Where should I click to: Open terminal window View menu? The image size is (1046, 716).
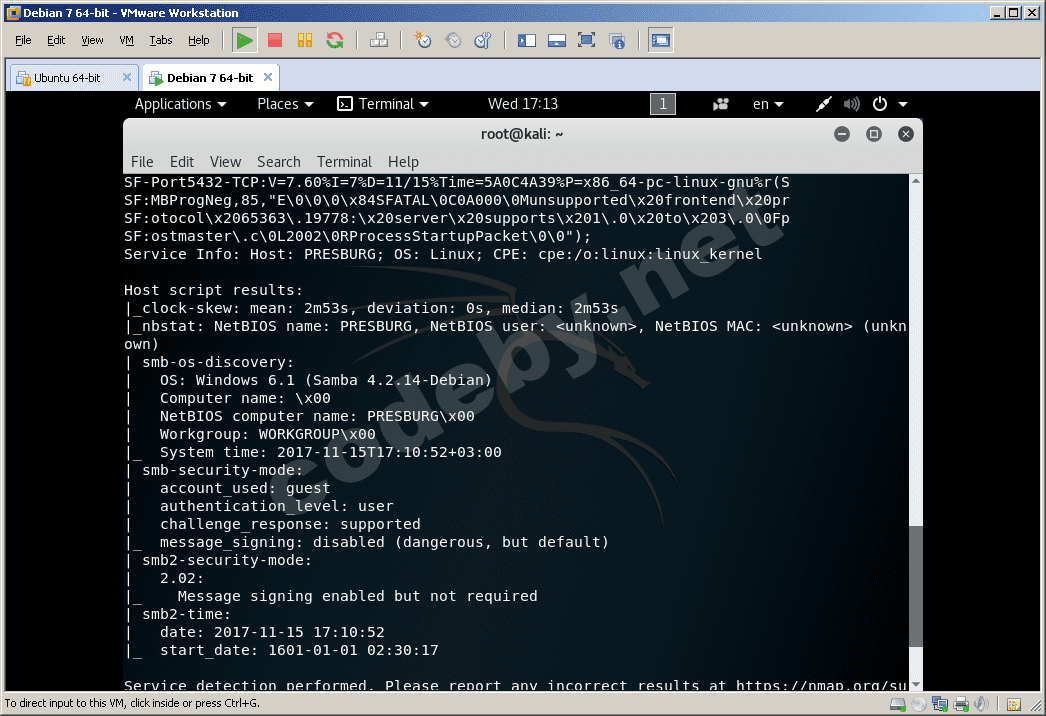point(225,162)
